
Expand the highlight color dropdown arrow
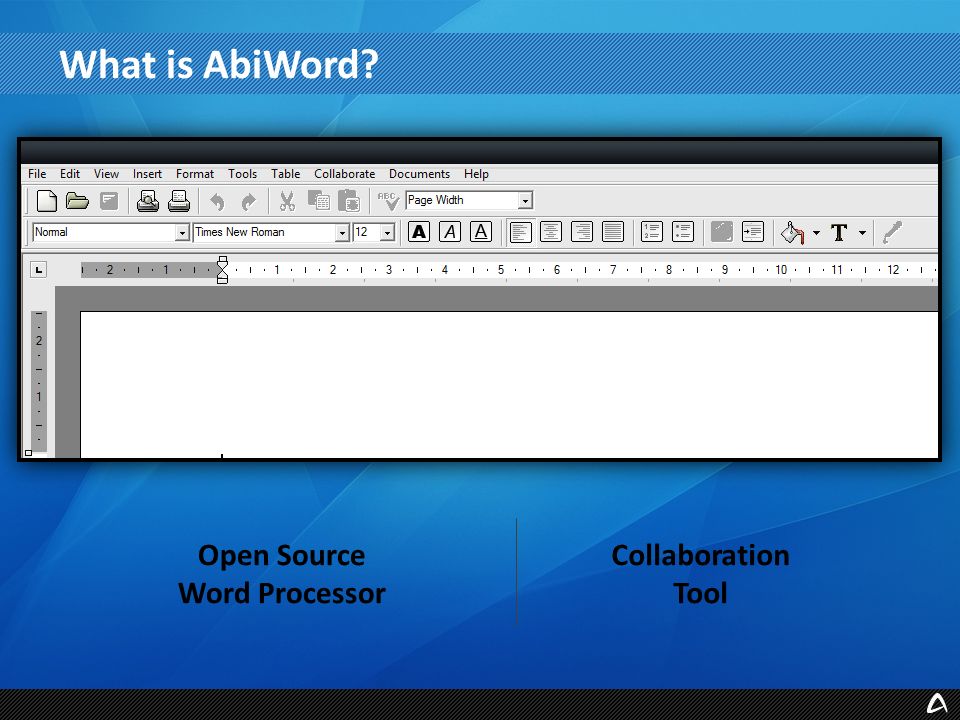tap(816, 233)
